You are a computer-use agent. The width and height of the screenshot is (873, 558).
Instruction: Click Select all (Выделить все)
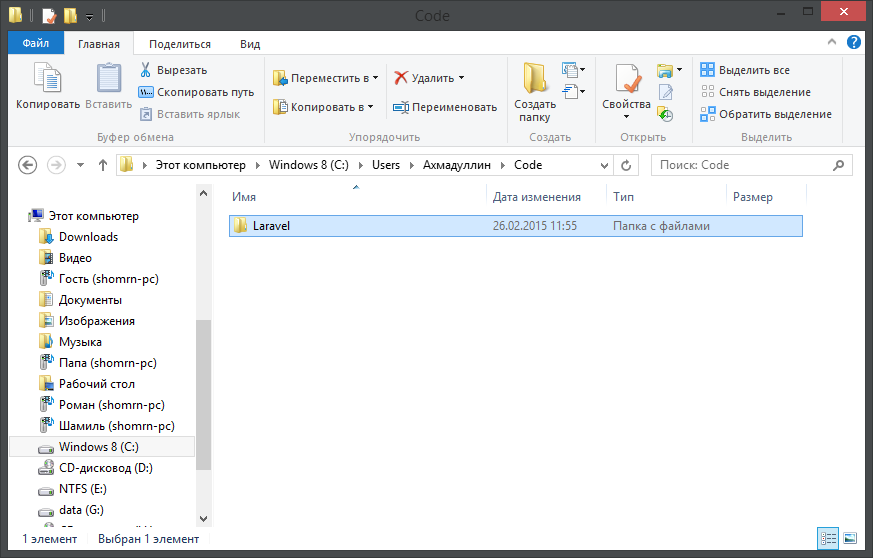pyautogui.click(x=745, y=70)
